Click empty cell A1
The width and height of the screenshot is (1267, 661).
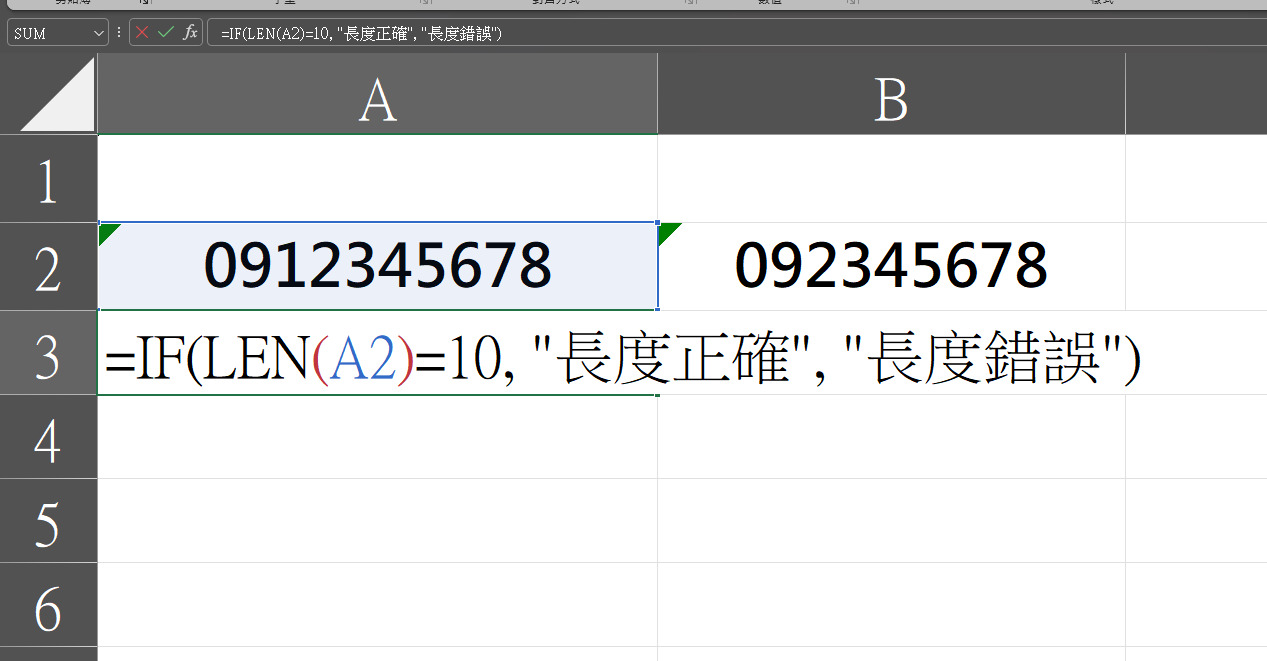(378, 179)
